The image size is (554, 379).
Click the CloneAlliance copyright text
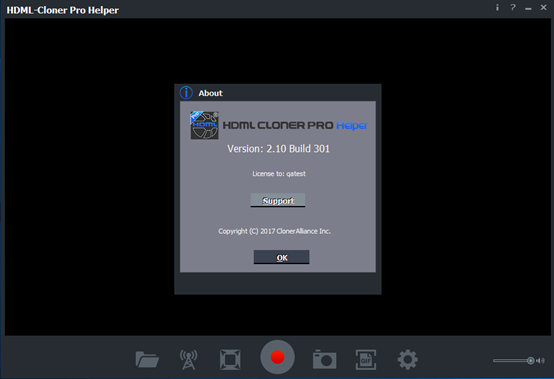[x=275, y=231]
